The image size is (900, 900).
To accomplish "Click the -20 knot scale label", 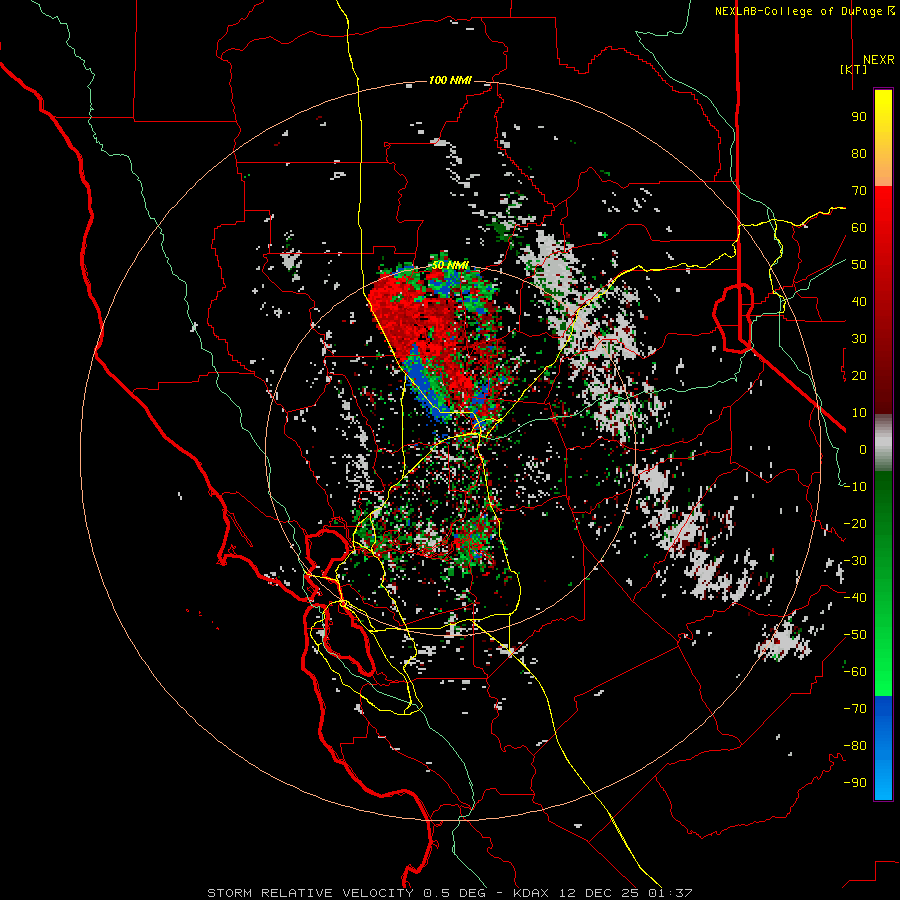I will point(855,523).
